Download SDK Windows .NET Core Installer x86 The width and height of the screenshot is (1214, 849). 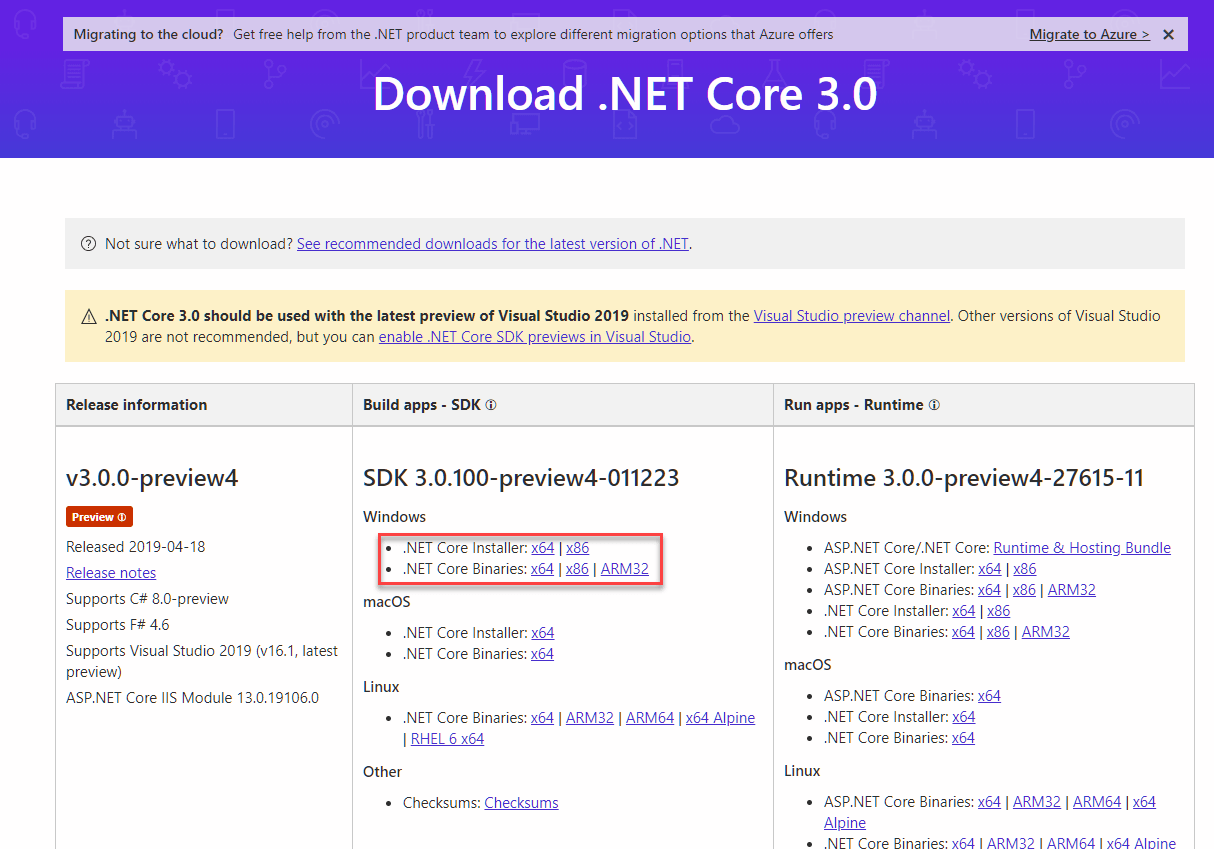[x=577, y=548]
